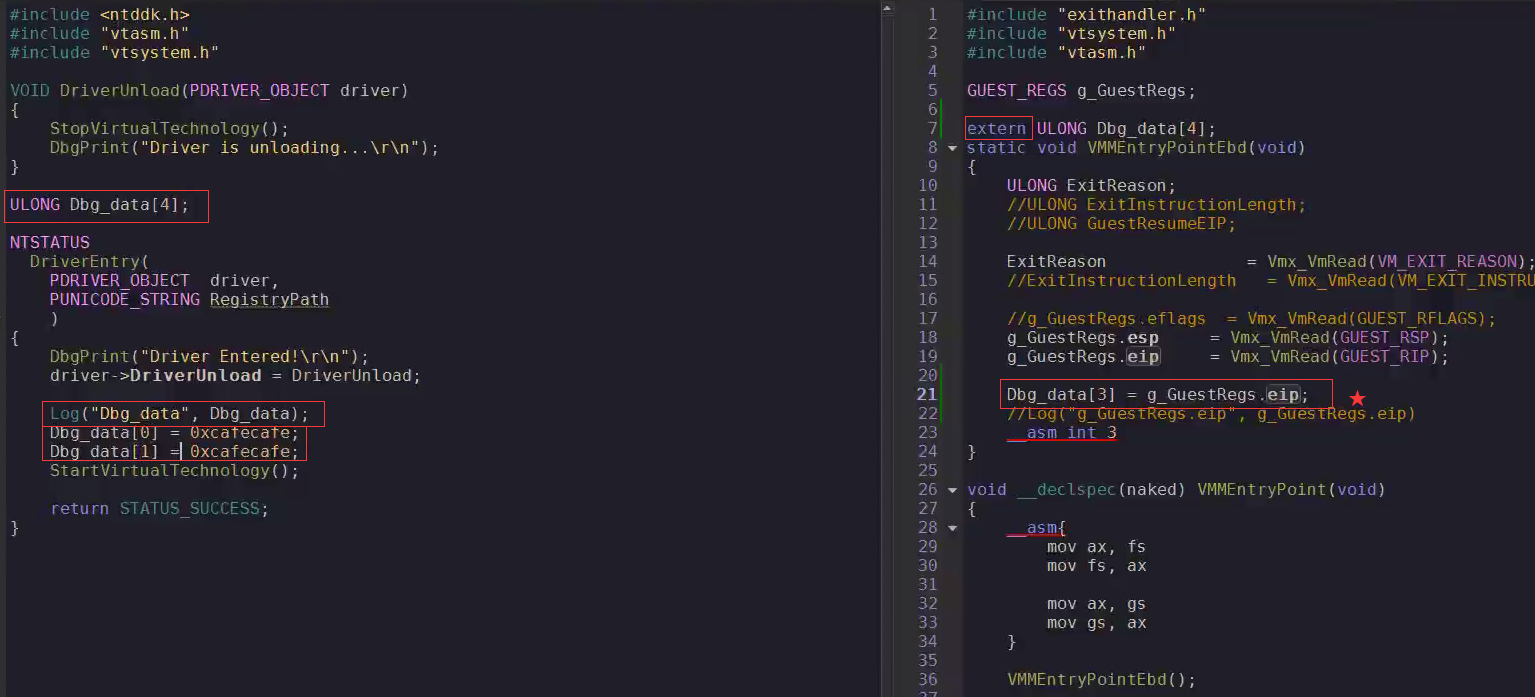Click "exithandler.h" include in right pane
Image resolution: width=1535 pixels, height=697 pixels.
pyautogui.click(x=1131, y=14)
